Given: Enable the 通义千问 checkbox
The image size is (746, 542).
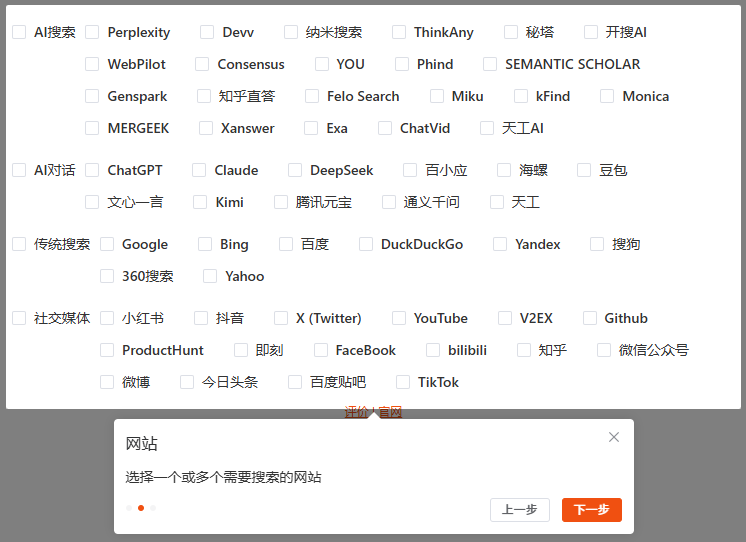Looking at the screenshot, I should point(389,202).
